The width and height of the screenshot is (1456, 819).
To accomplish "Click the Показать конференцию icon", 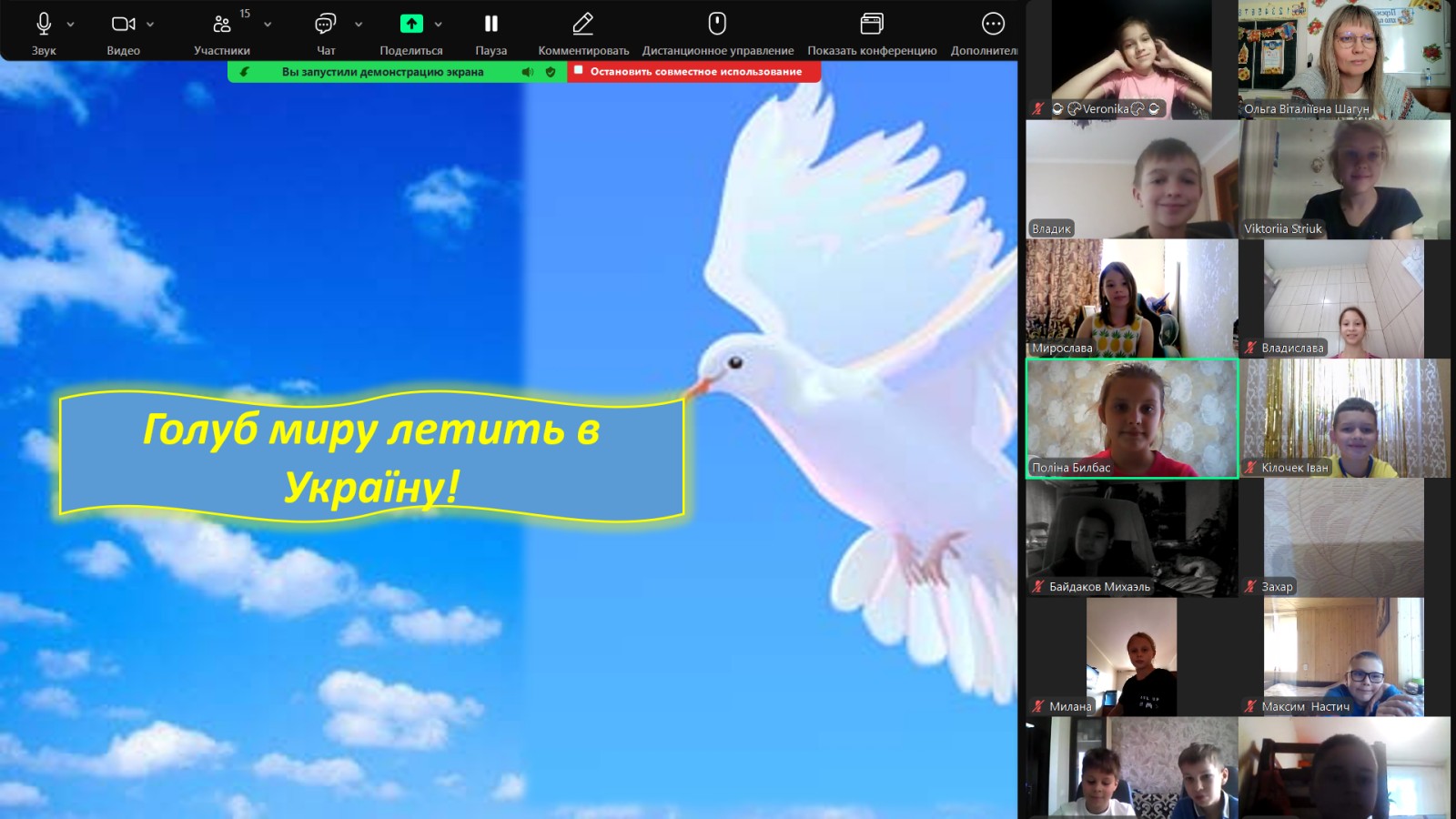I will pyautogui.click(x=871, y=25).
